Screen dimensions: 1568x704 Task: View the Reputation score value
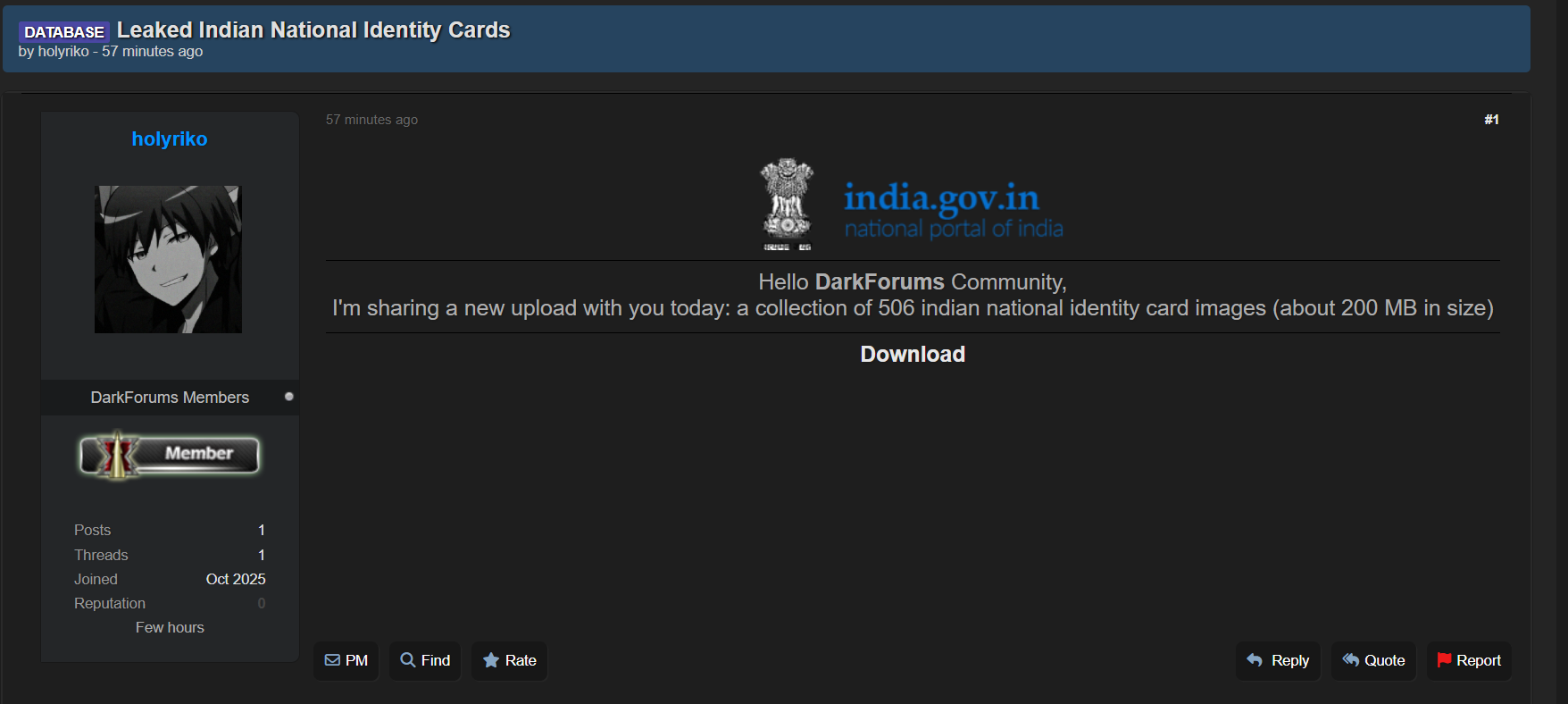tap(262, 604)
